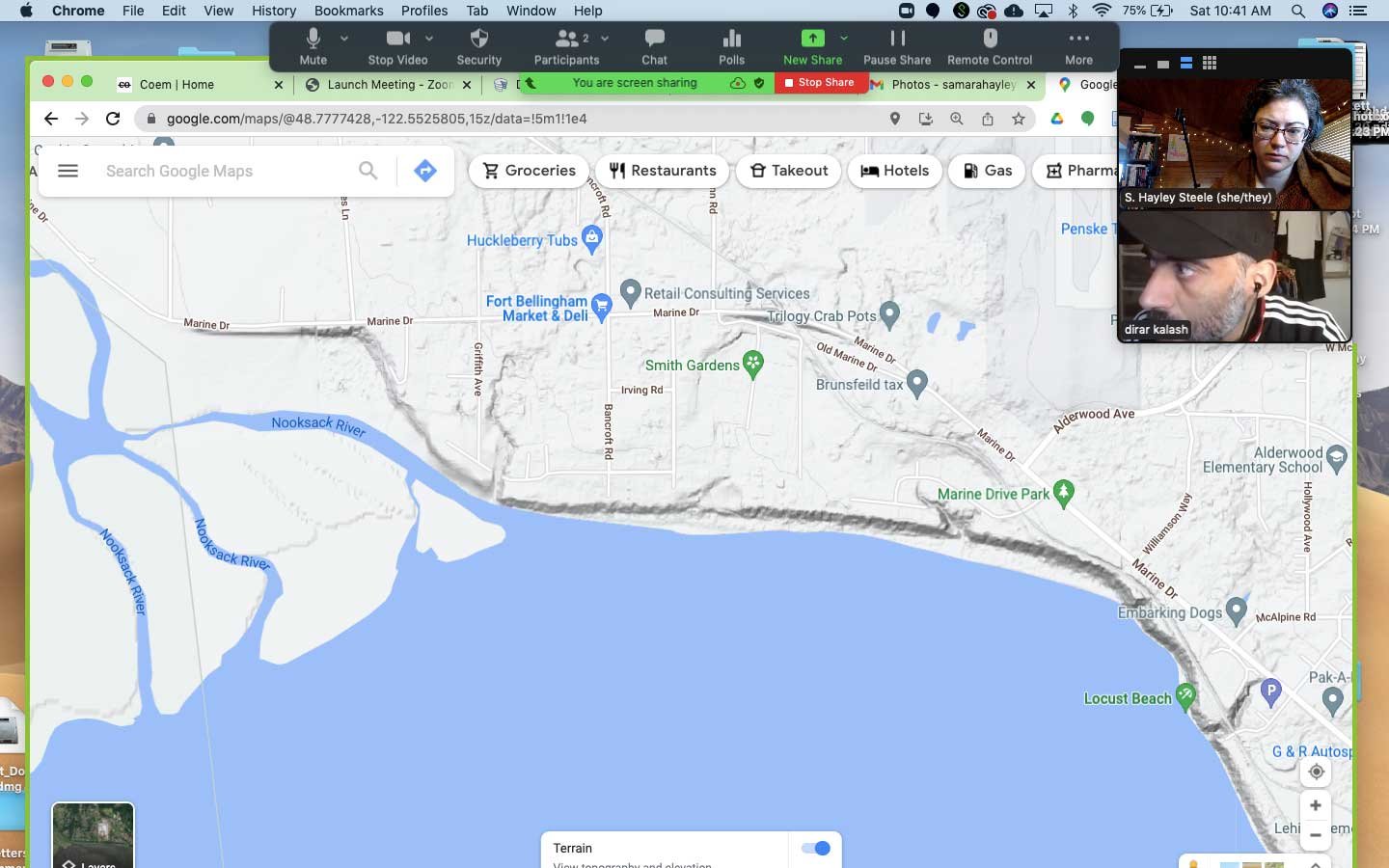Image resolution: width=1389 pixels, height=868 pixels.
Task: Open Zoom Polls
Action: (732, 46)
